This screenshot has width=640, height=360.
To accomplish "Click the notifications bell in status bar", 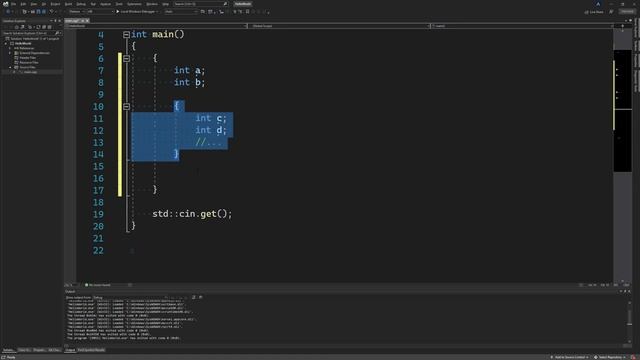I will coord(633,357).
